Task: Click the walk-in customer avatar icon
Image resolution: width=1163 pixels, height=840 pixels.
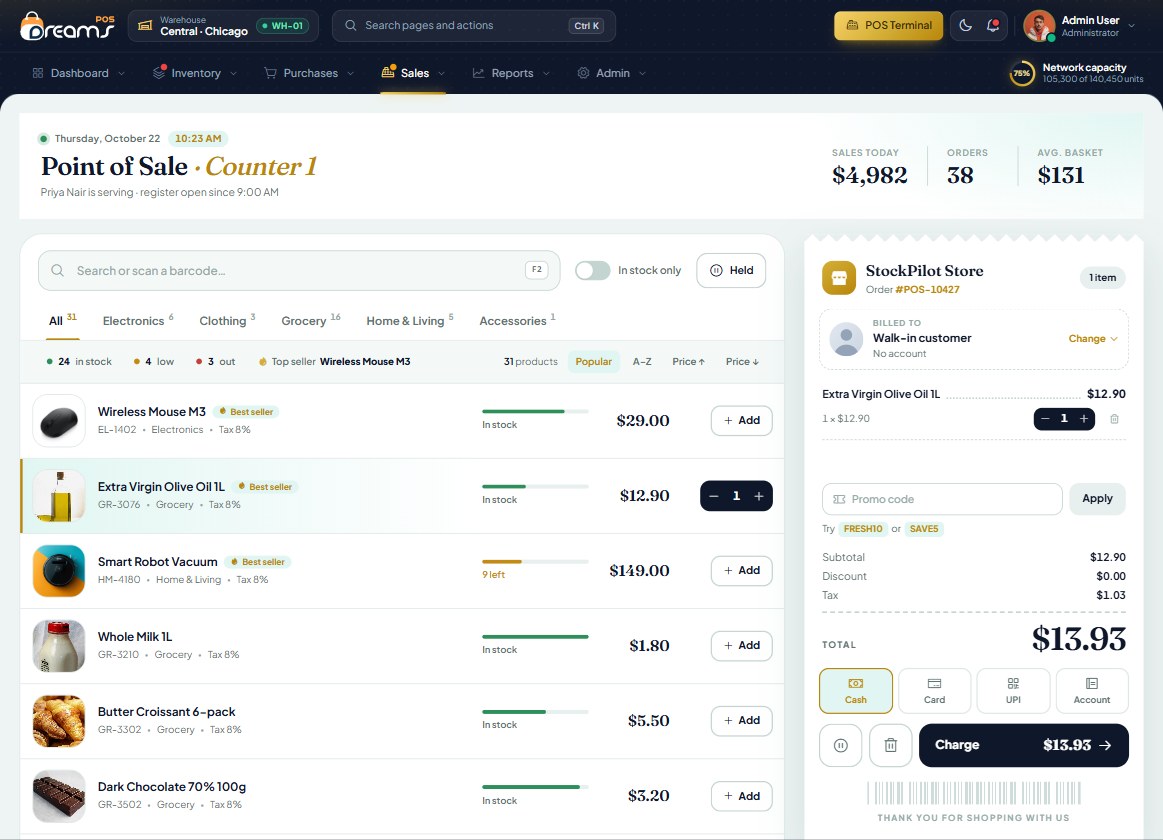Action: coord(846,339)
